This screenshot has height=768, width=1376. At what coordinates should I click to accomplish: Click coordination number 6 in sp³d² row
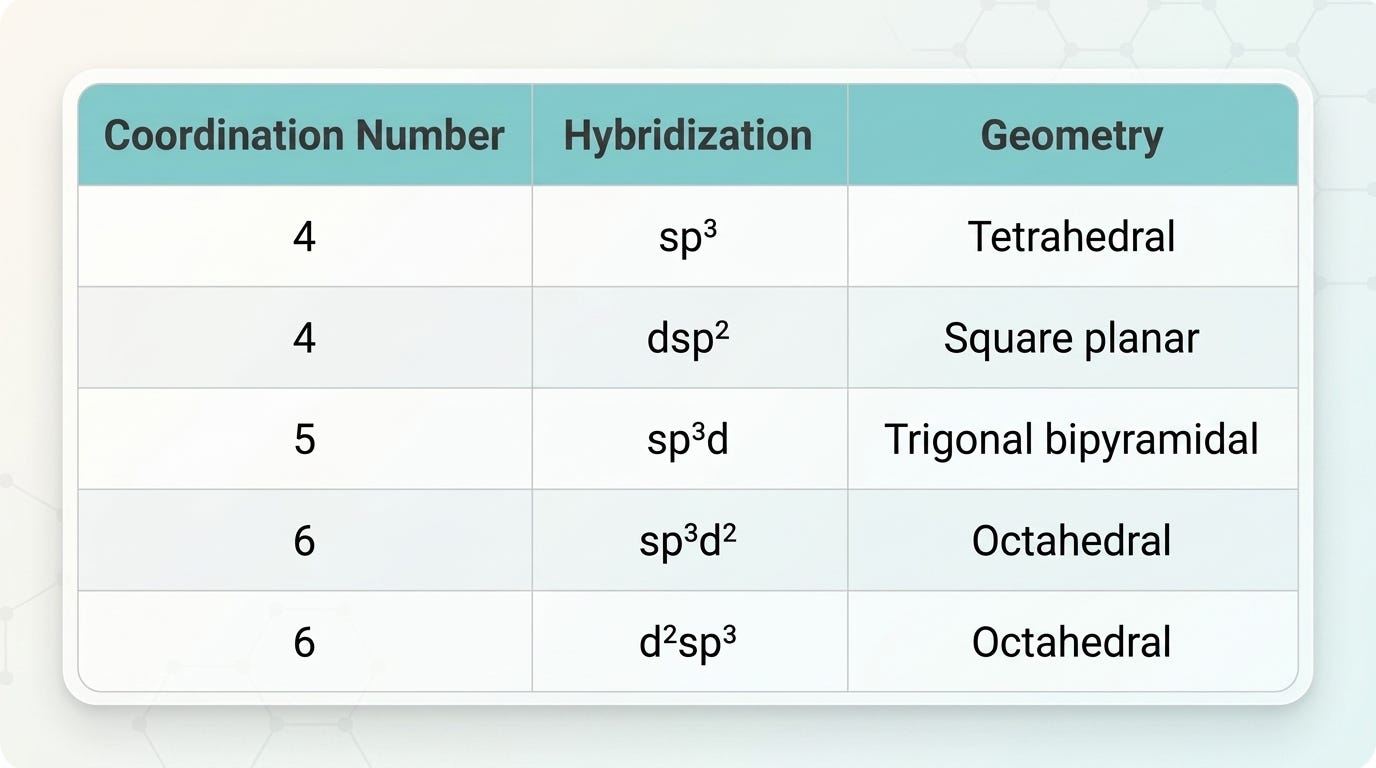304,541
